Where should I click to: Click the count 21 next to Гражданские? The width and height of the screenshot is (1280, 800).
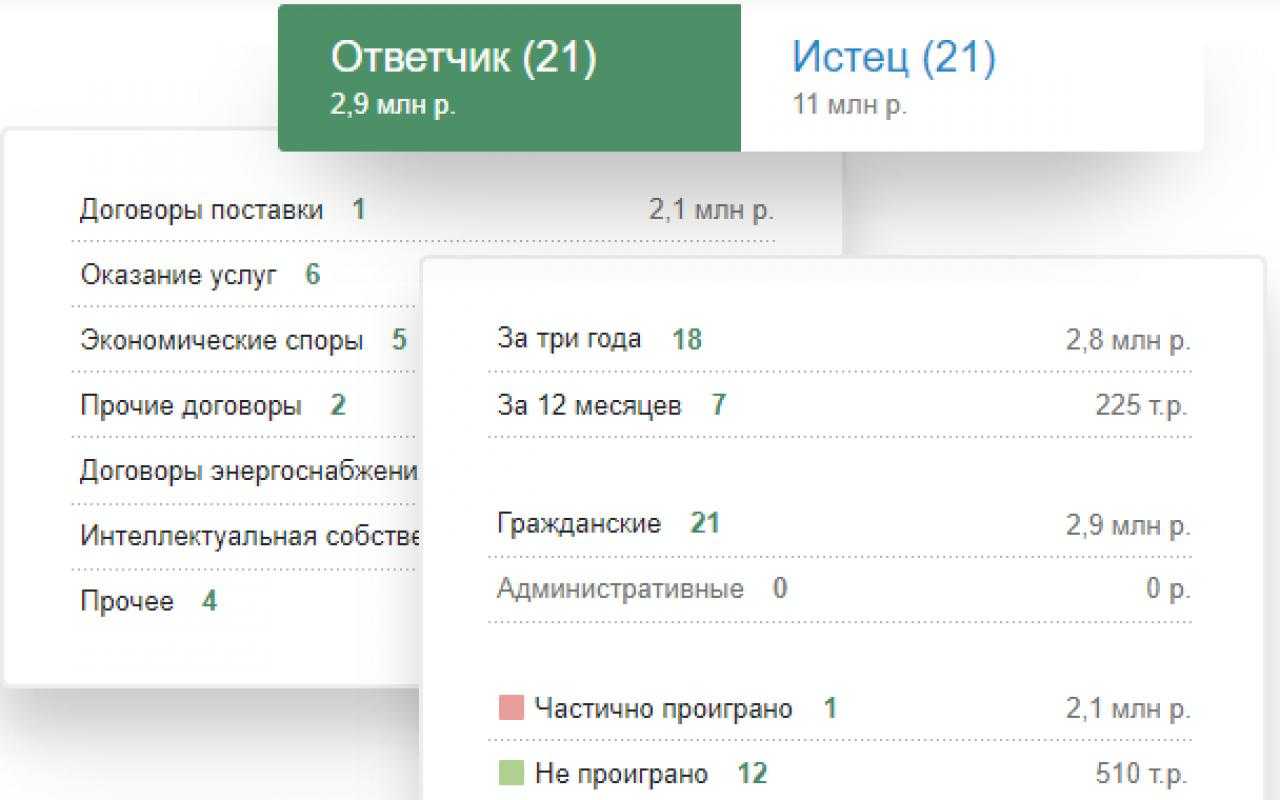[704, 524]
